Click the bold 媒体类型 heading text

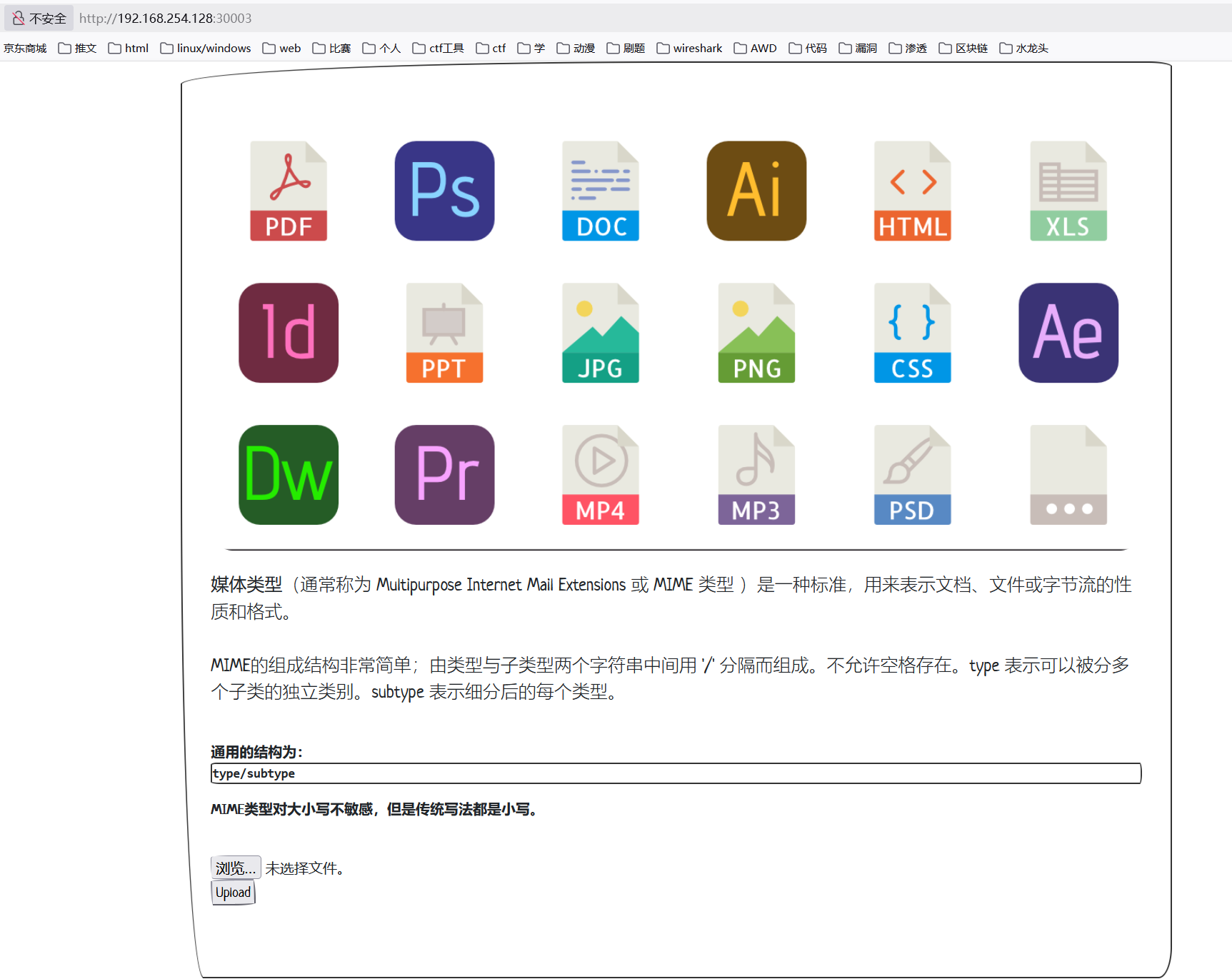click(x=246, y=585)
